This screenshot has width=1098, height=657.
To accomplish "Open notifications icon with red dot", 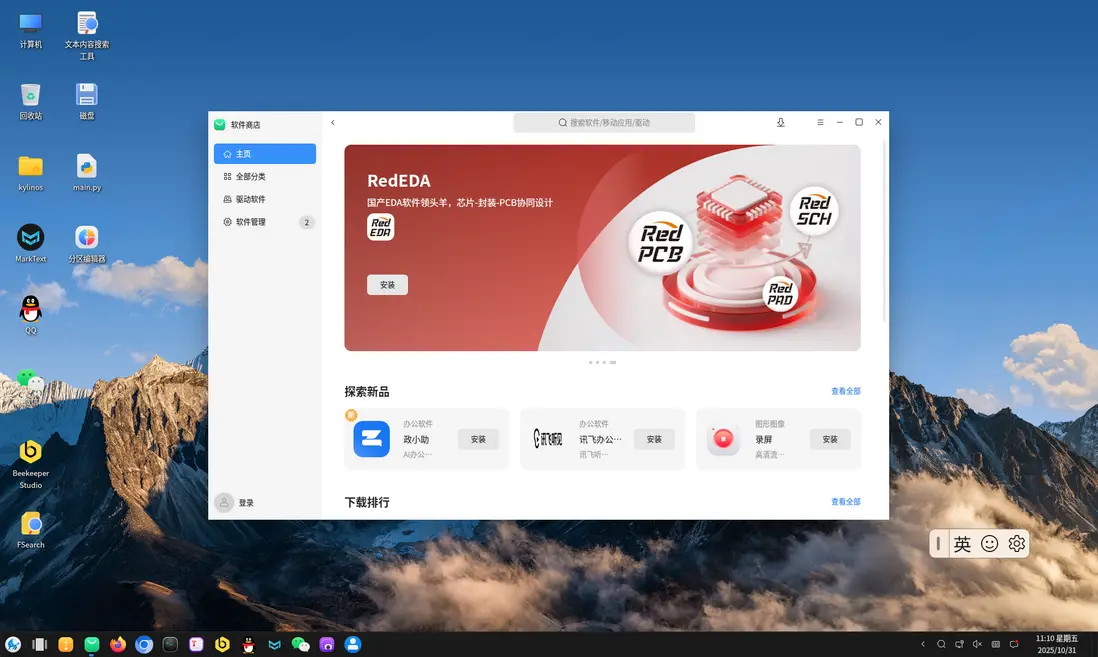I will pyautogui.click(x=1014, y=644).
